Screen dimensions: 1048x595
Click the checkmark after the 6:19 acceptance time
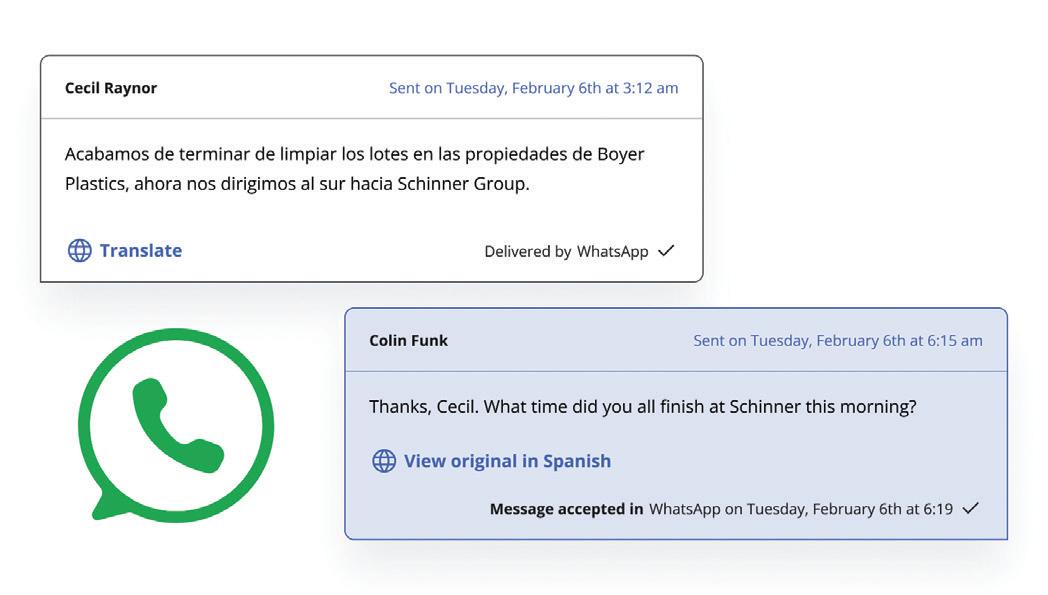click(969, 509)
